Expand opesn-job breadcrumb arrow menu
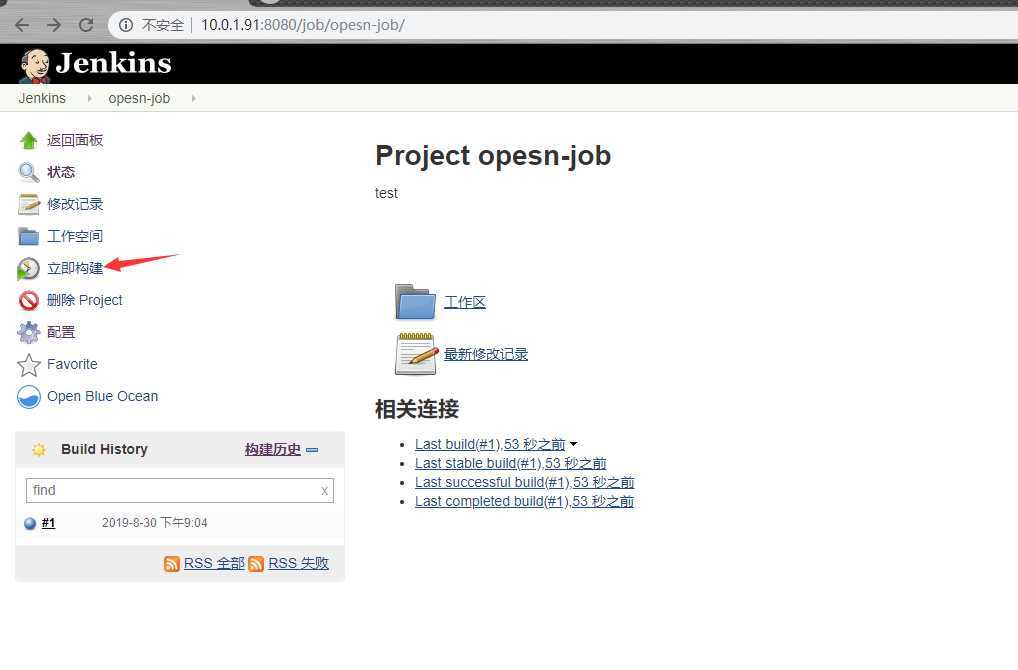This screenshot has height=670, width=1018. pos(193,99)
